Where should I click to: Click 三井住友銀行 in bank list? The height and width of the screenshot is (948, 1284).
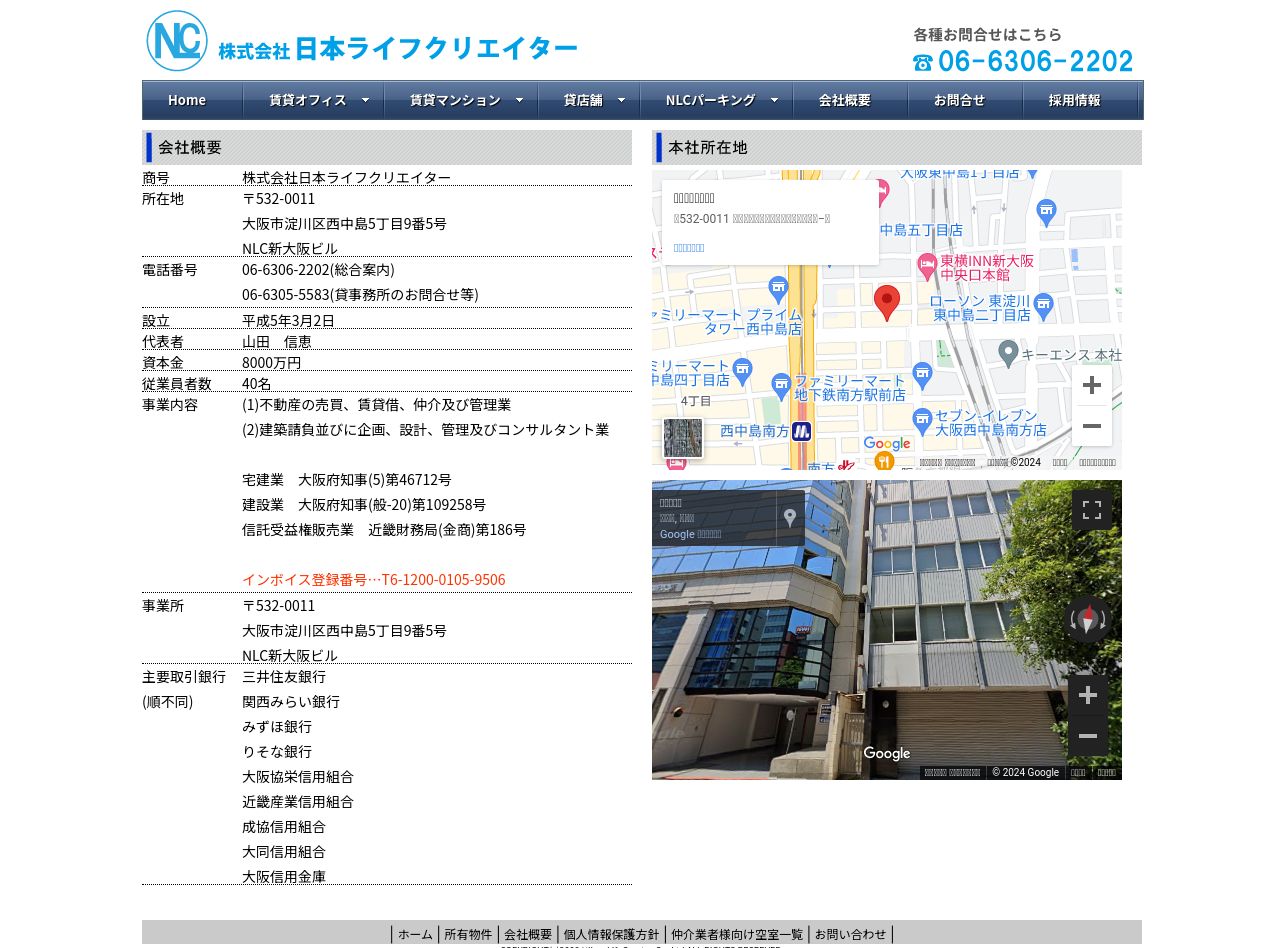[284, 677]
